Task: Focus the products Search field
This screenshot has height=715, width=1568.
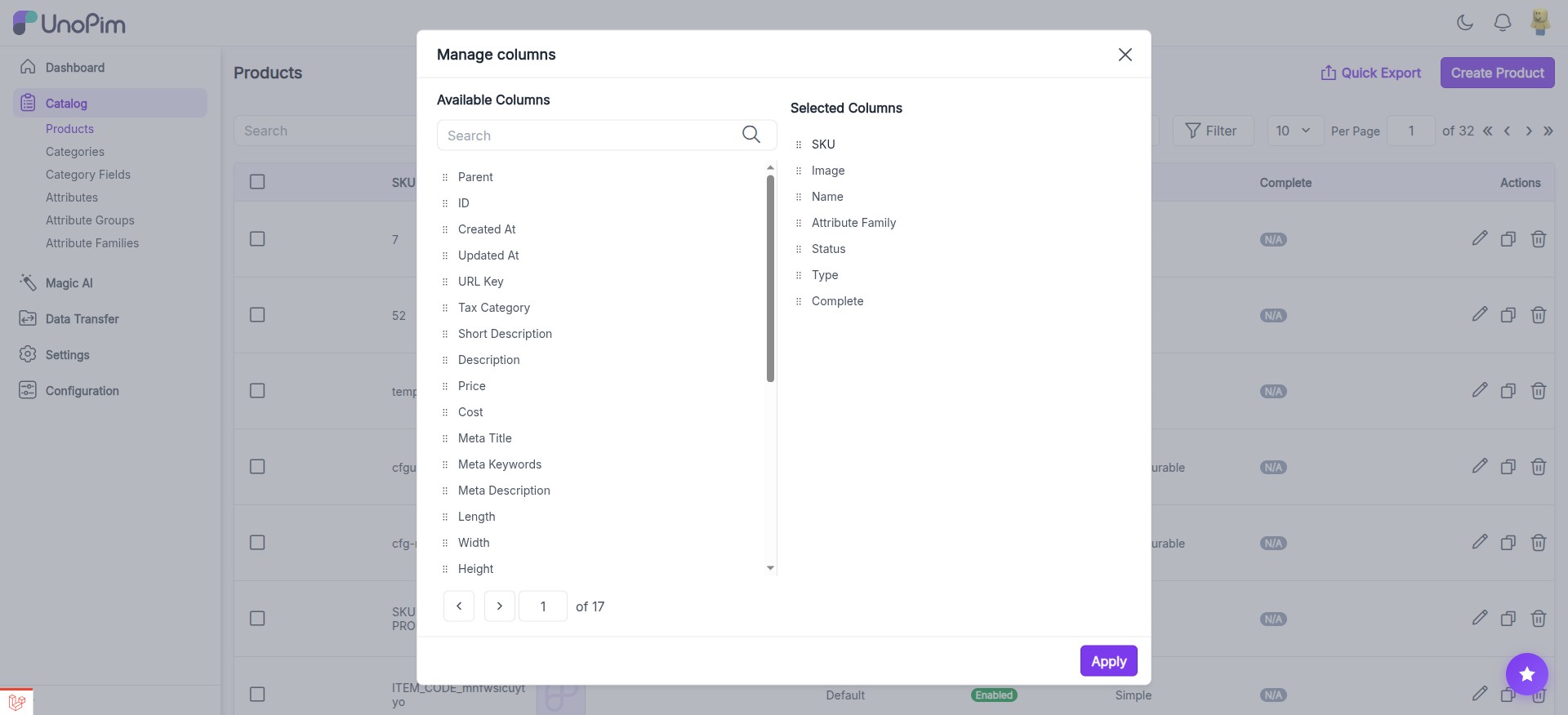Action: click(327, 131)
